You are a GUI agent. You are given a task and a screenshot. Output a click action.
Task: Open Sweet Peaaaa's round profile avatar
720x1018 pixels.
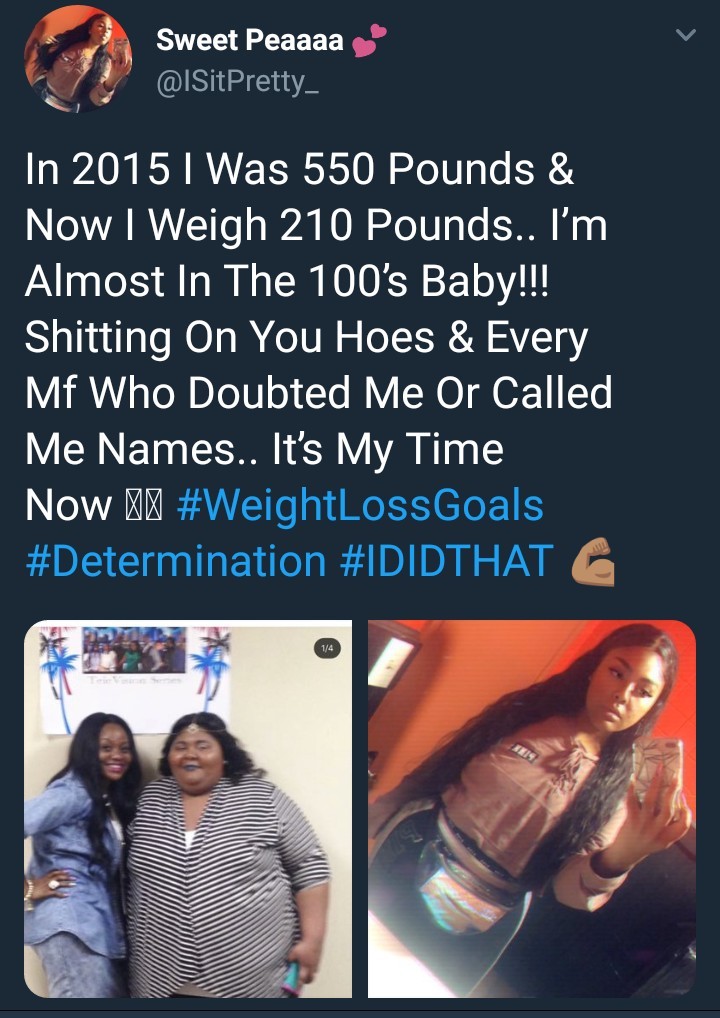[x=78, y=58]
